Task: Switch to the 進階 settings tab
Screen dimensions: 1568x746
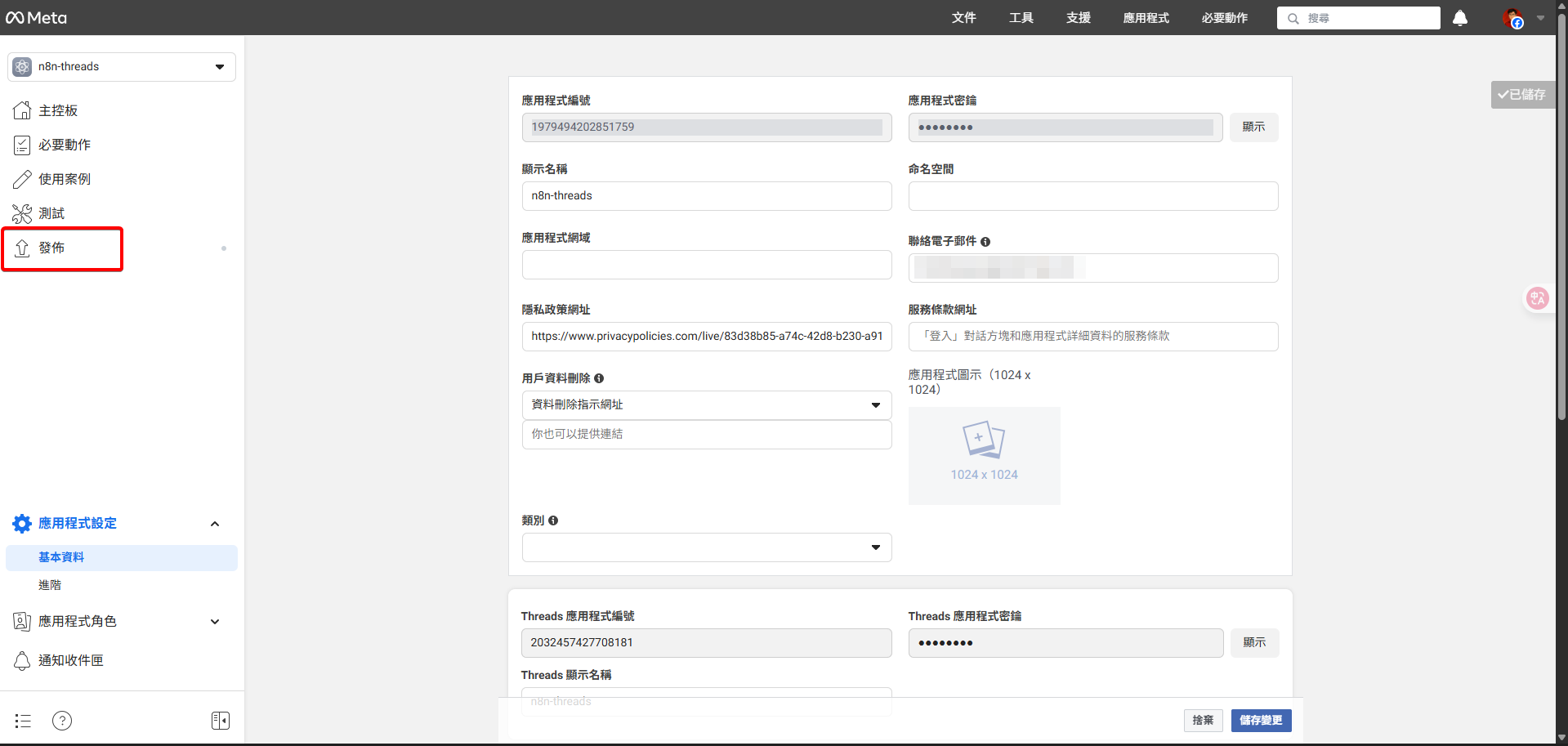Action: pos(50,584)
